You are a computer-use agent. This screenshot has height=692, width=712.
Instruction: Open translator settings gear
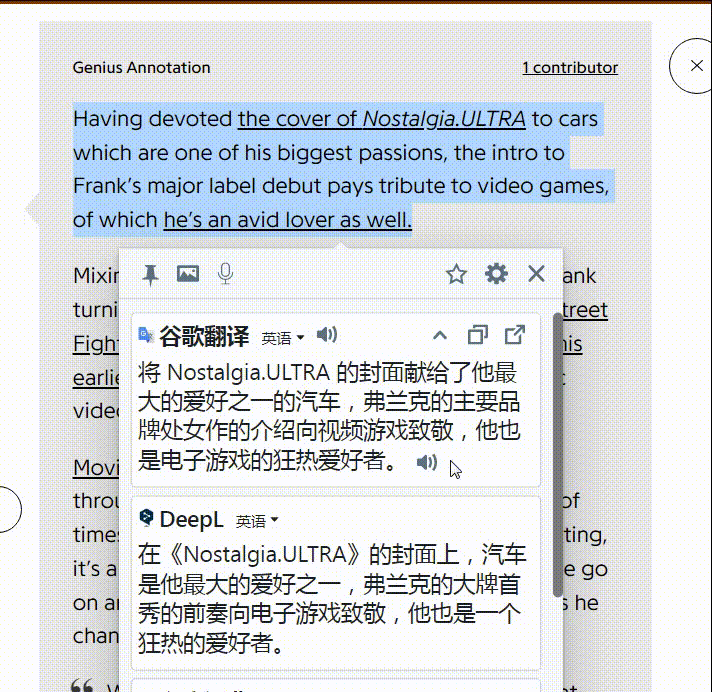click(x=496, y=274)
